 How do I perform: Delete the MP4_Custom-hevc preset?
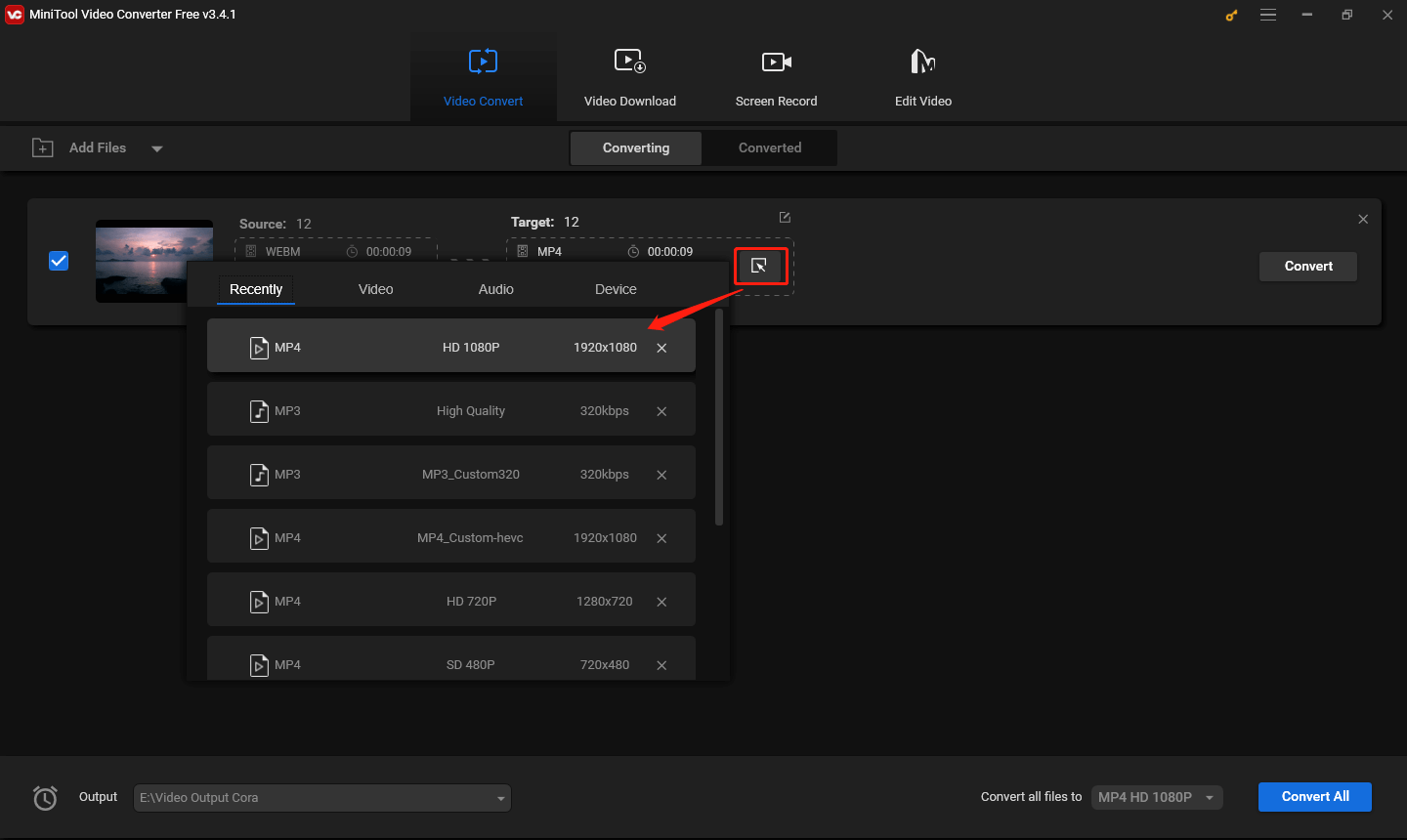coord(661,538)
